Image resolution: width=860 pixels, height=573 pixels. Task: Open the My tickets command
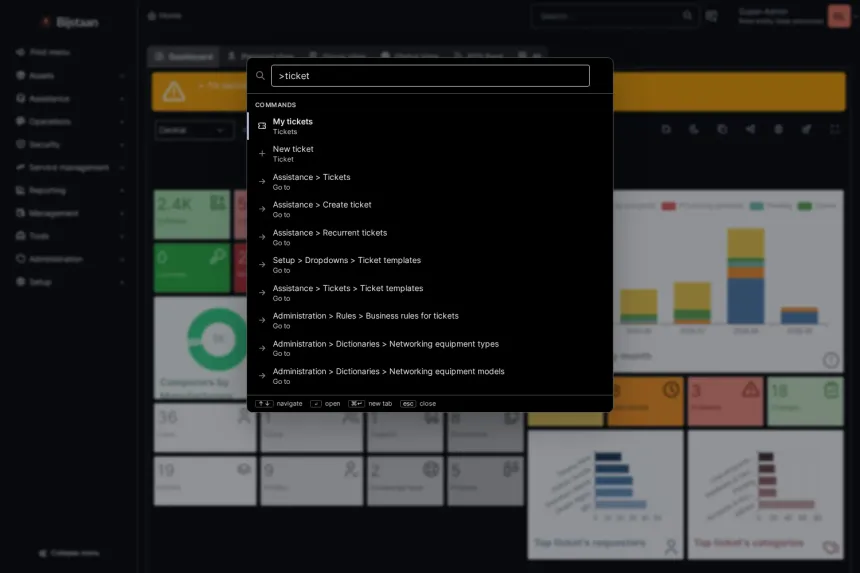click(430, 126)
